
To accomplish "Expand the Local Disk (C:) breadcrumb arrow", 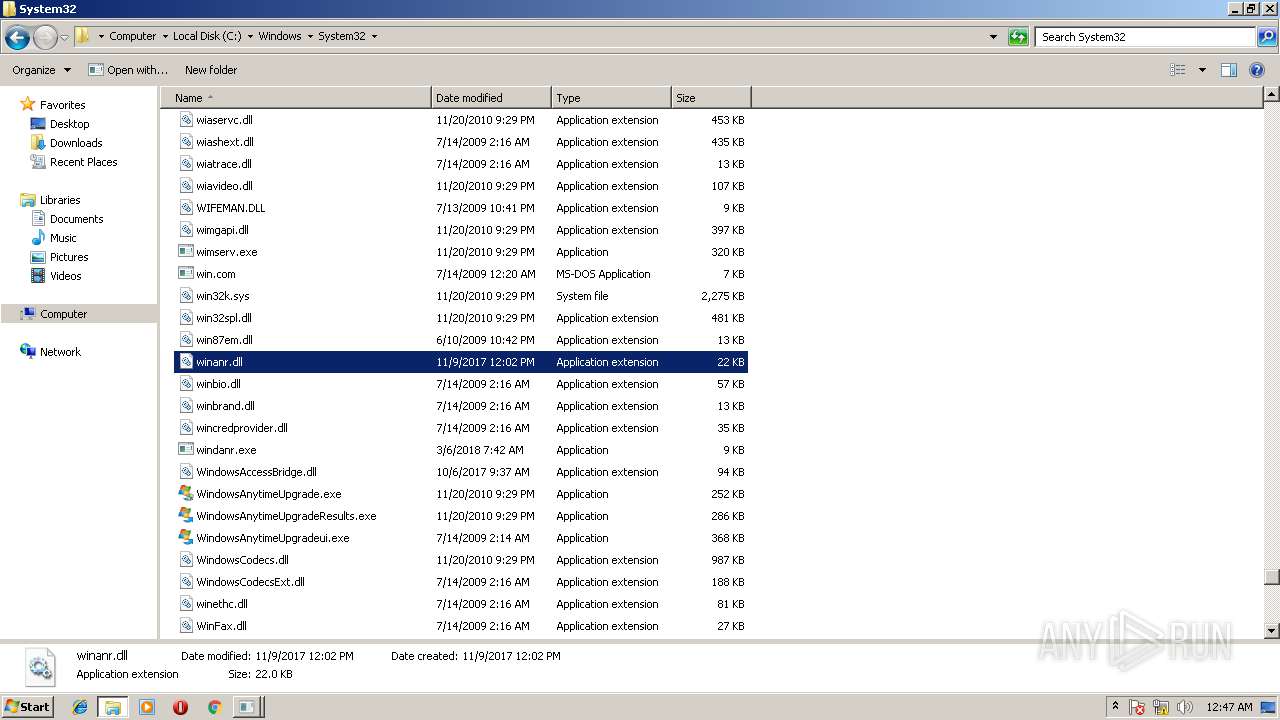I will tap(249, 36).
